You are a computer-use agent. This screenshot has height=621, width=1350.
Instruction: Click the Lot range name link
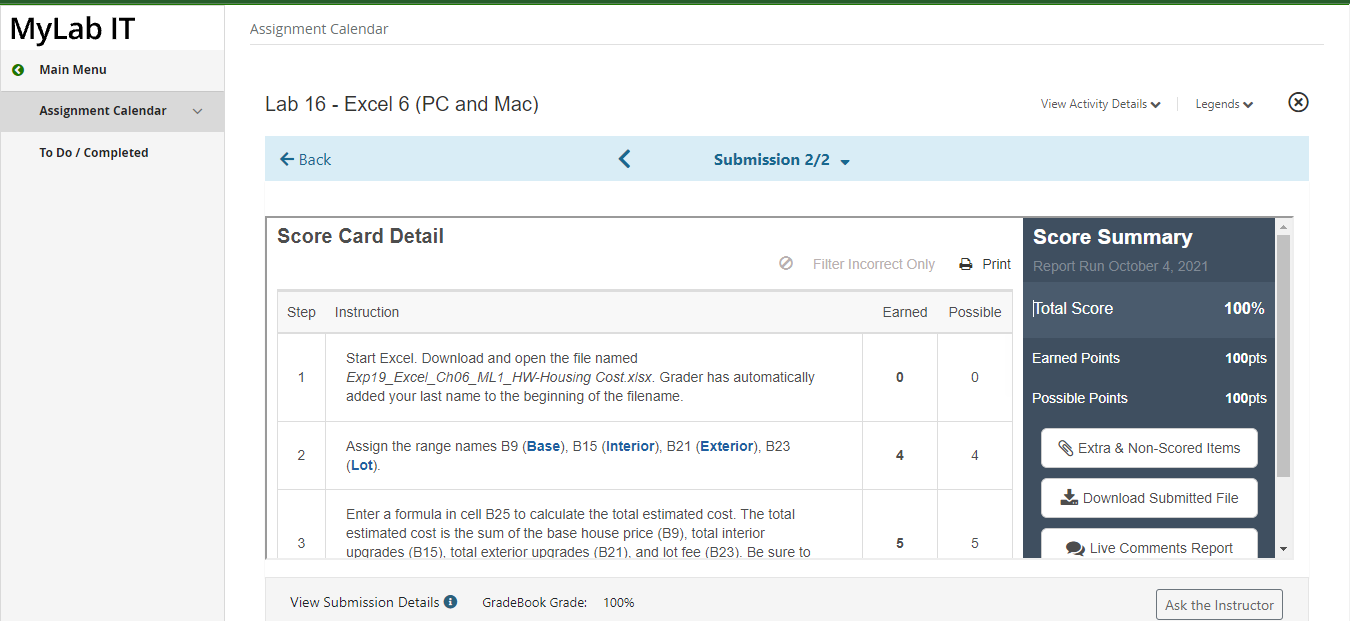(361, 465)
